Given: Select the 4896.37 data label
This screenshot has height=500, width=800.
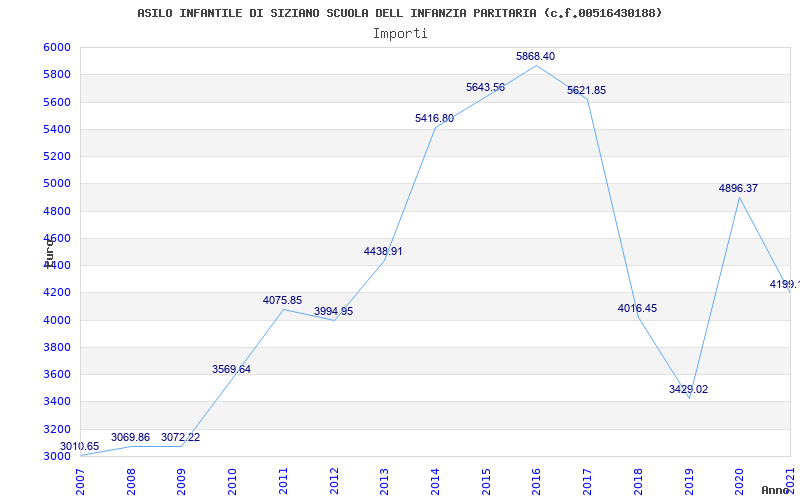Looking at the screenshot, I should 739,188.
